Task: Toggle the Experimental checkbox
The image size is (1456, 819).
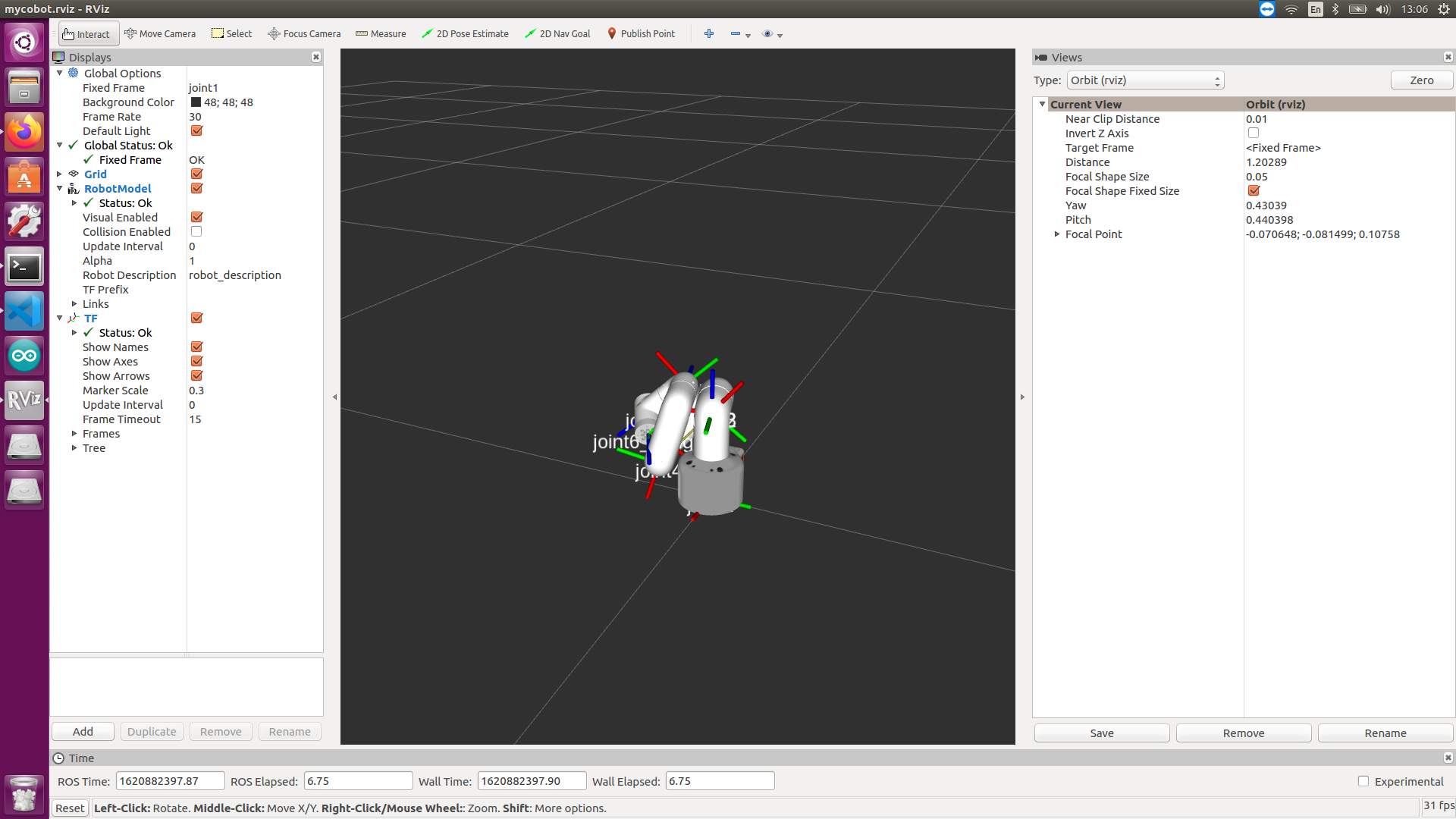Action: coord(1363,781)
